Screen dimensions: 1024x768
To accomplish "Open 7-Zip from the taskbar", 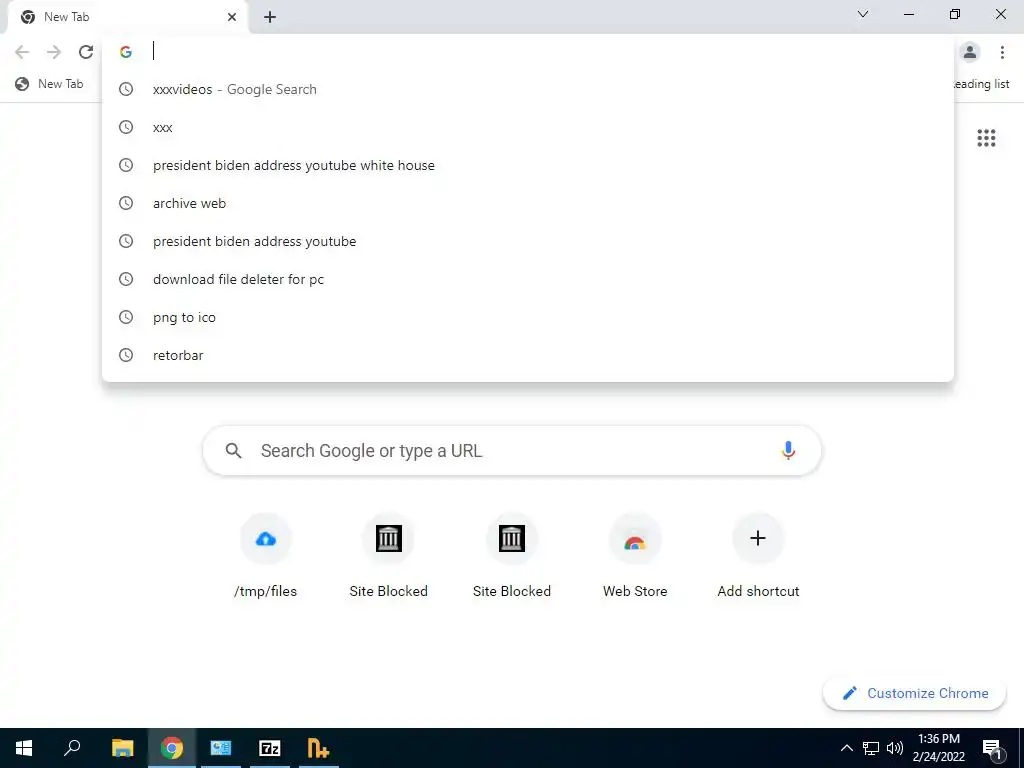I will point(270,748).
